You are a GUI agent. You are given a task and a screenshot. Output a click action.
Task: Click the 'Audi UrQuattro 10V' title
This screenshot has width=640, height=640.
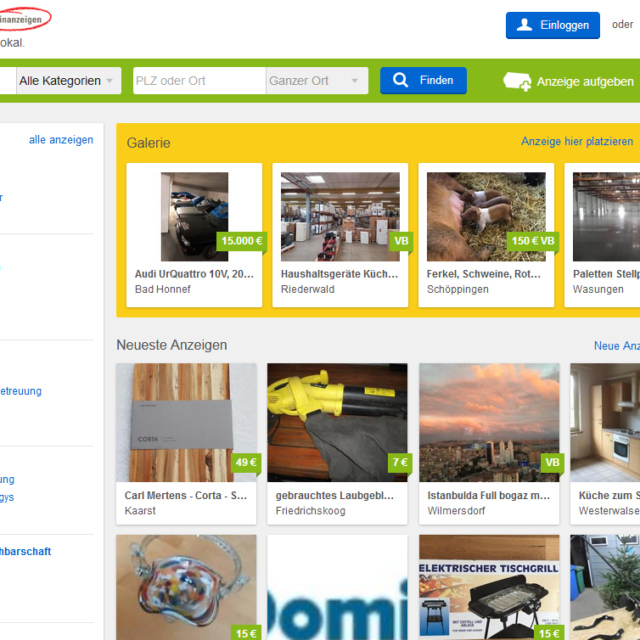194,274
